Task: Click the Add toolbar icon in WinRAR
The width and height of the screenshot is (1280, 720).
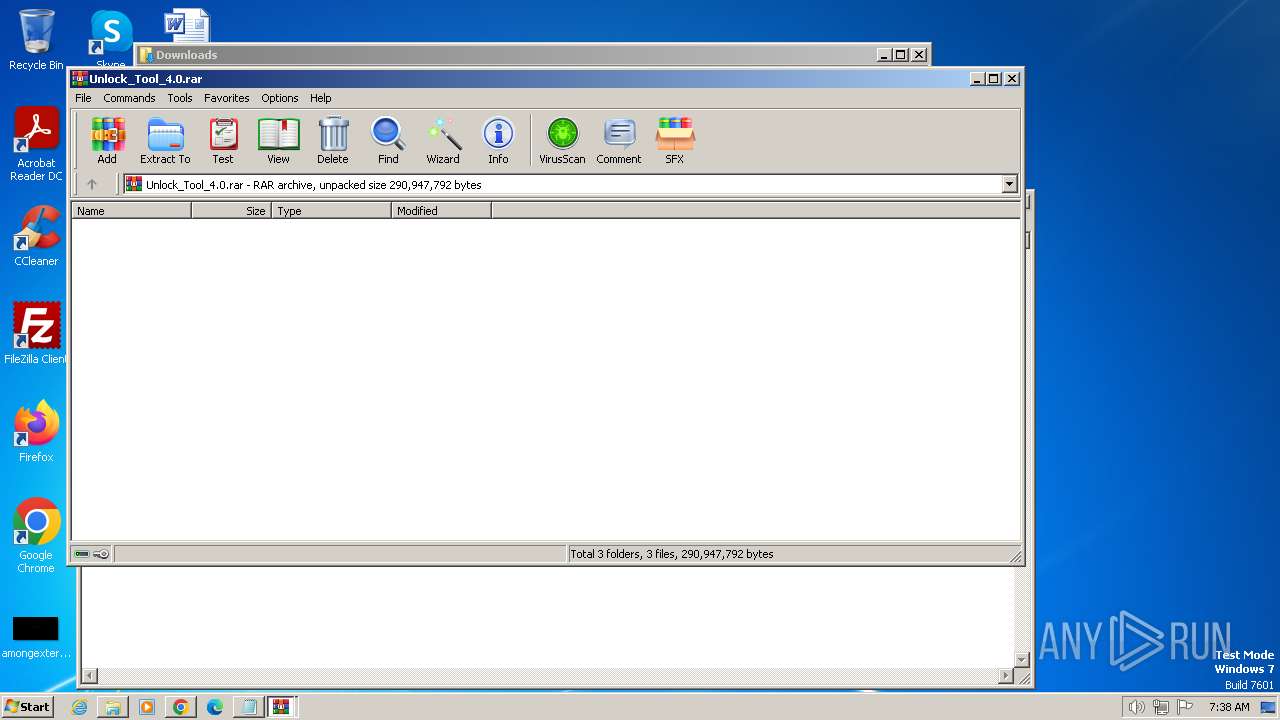Action: coord(107,140)
